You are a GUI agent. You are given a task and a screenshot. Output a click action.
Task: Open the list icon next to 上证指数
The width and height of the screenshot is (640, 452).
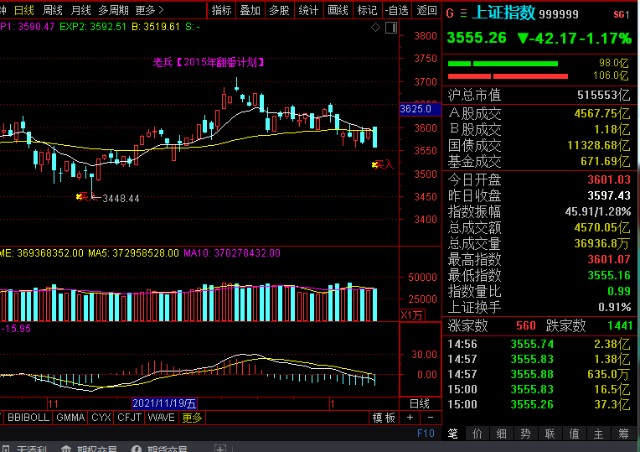tap(464, 13)
